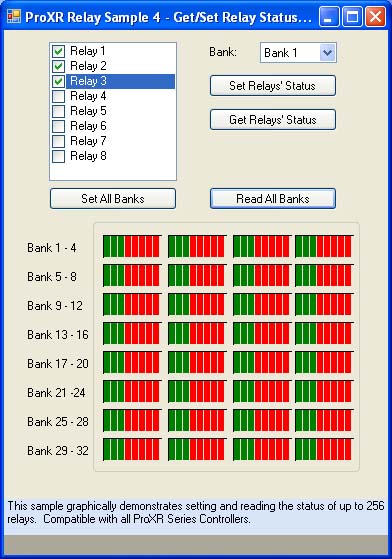Click the Bank 5 - 8 row label
Screen dimensions: 392x559
coord(52,277)
